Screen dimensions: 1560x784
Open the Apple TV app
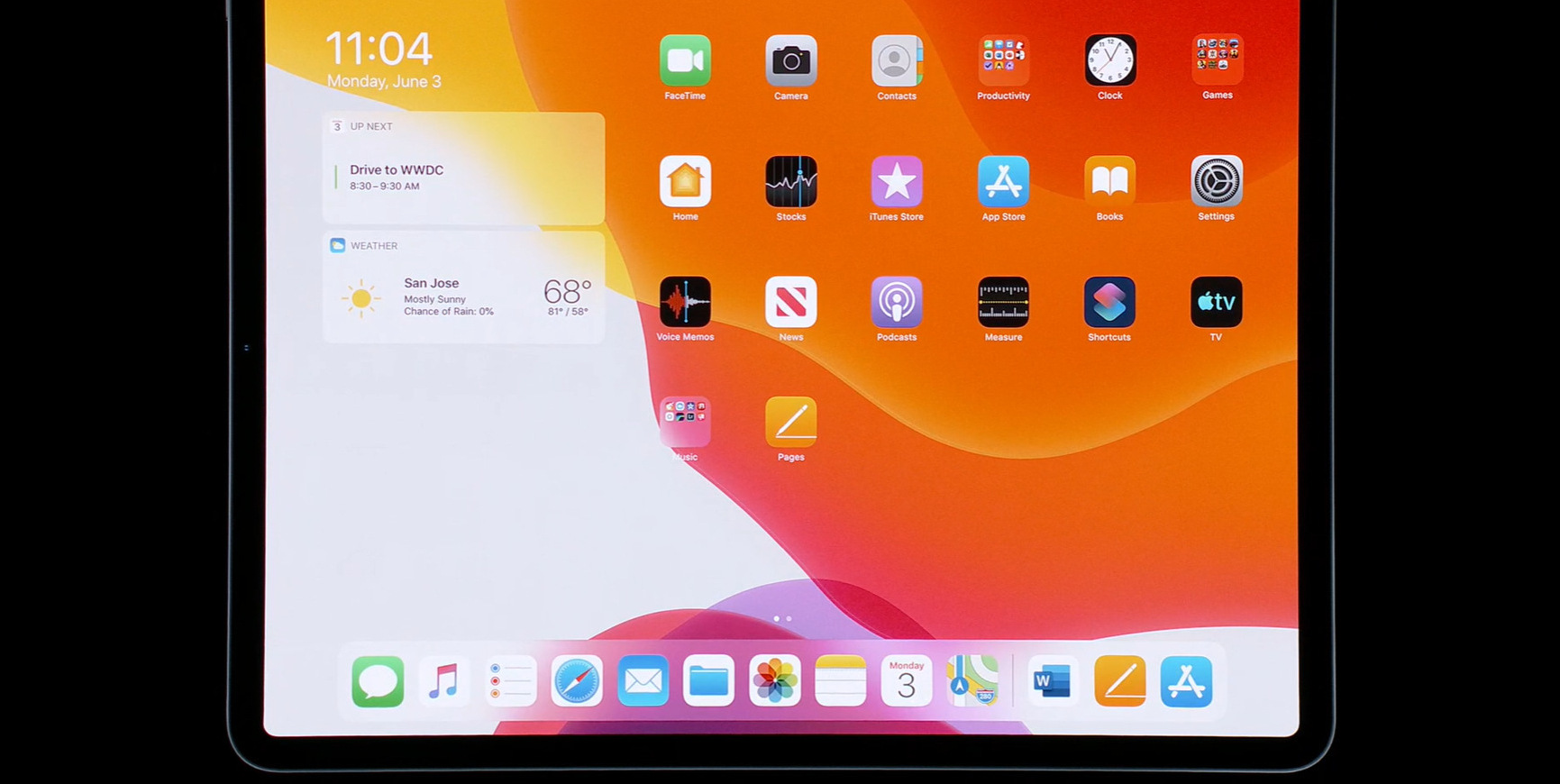pyautogui.click(x=1217, y=302)
